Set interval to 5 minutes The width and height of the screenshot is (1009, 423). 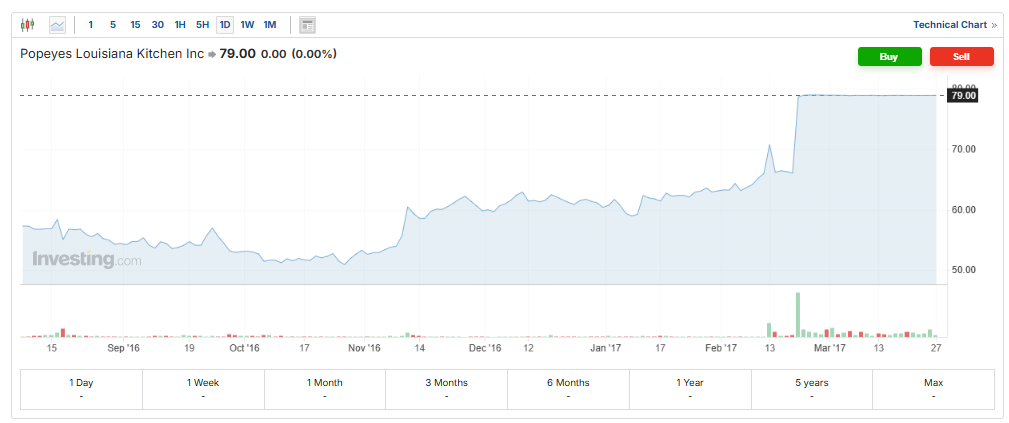pos(113,24)
